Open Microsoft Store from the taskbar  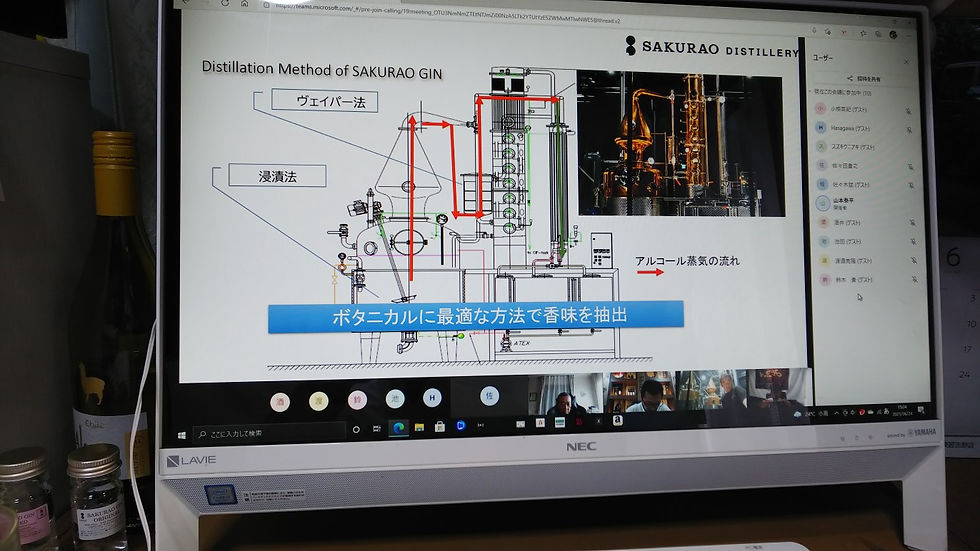pyautogui.click(x=440, y=427)
